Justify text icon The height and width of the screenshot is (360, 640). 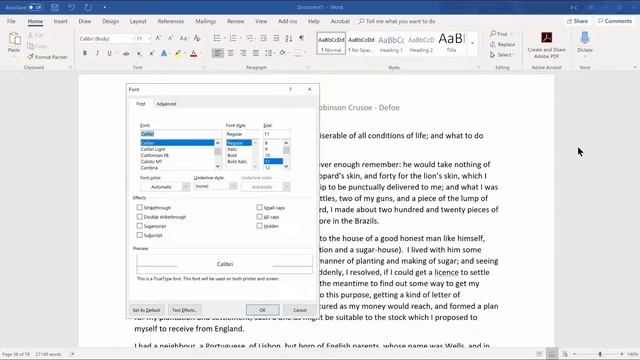point(256,53)
